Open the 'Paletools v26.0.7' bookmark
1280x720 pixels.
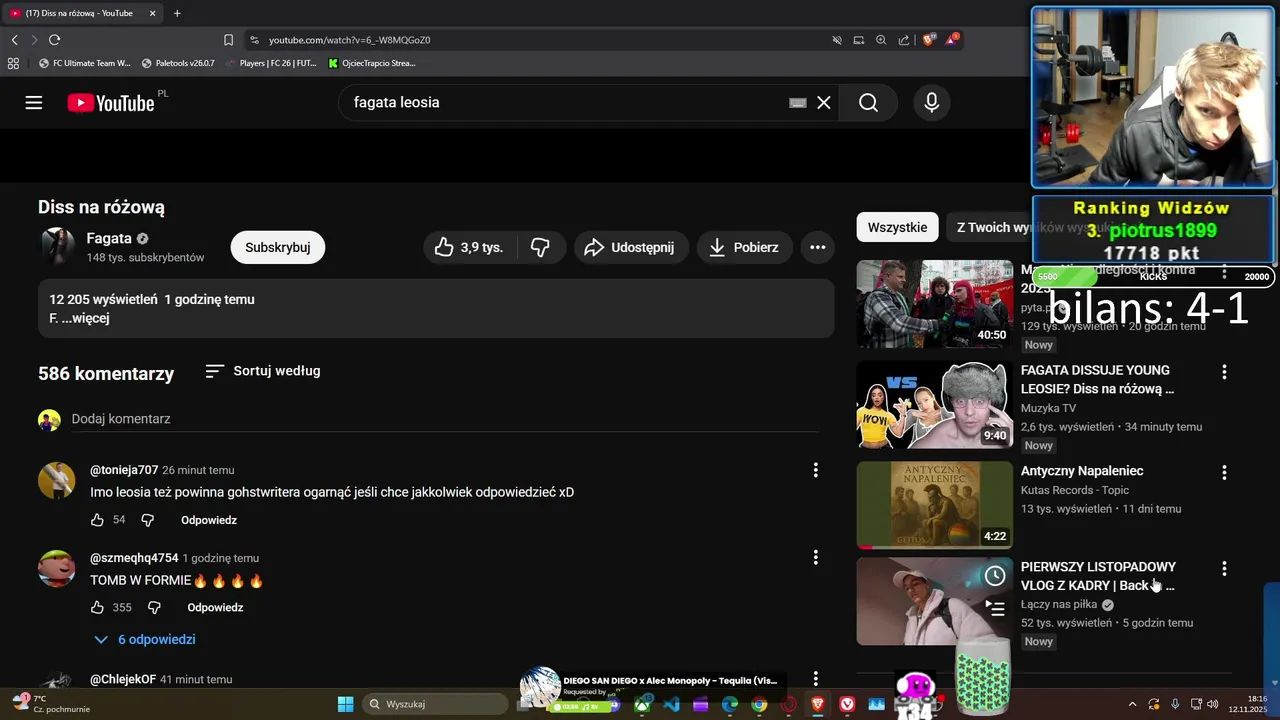[x=178, y=63]
